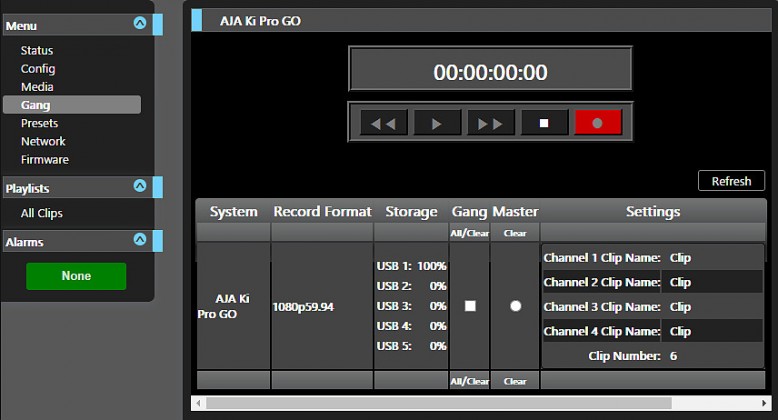Click the USB 4: 0% storage entry
This screenshot has height=420, width=778.
click(x=411, y=326)
